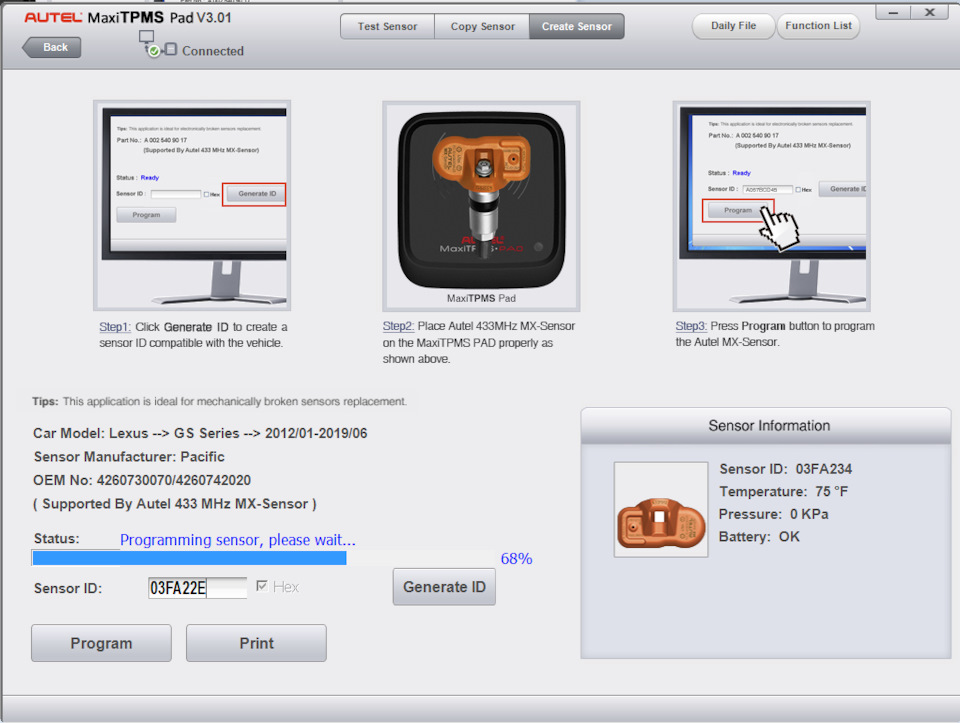Click the Program button
Screen dimensions: 960x723
(x=101, y=643)
